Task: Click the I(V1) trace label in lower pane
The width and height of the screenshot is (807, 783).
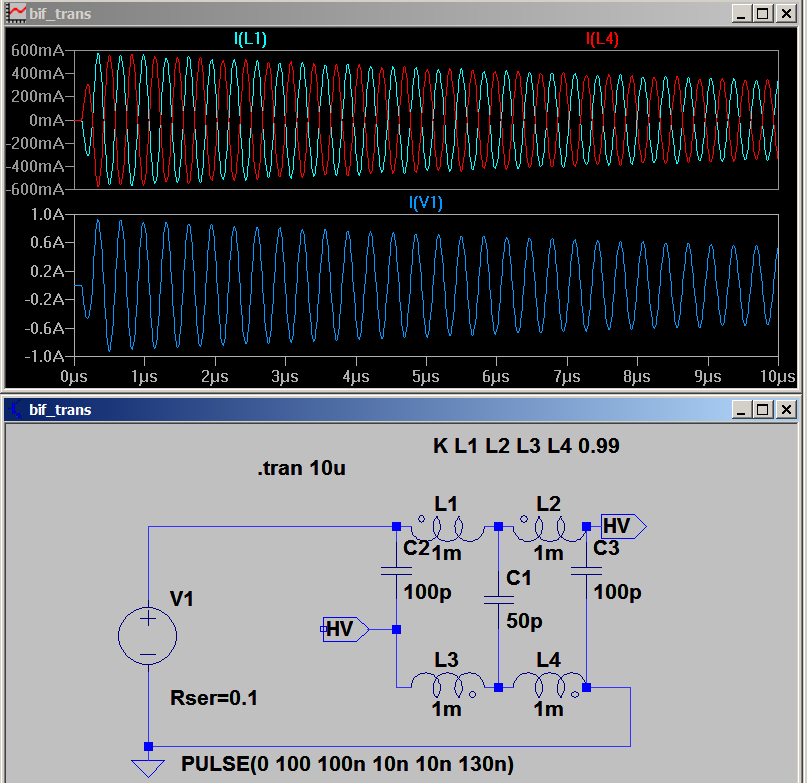Action: click(425, 203)
